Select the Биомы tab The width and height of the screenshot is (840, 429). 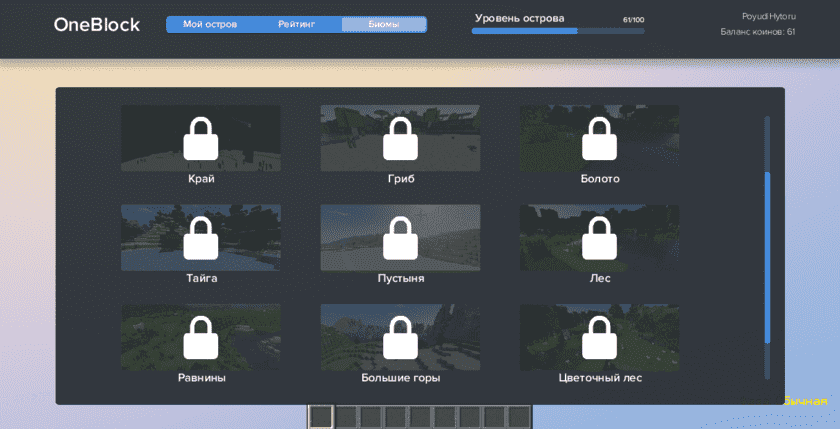pos(383,24)
